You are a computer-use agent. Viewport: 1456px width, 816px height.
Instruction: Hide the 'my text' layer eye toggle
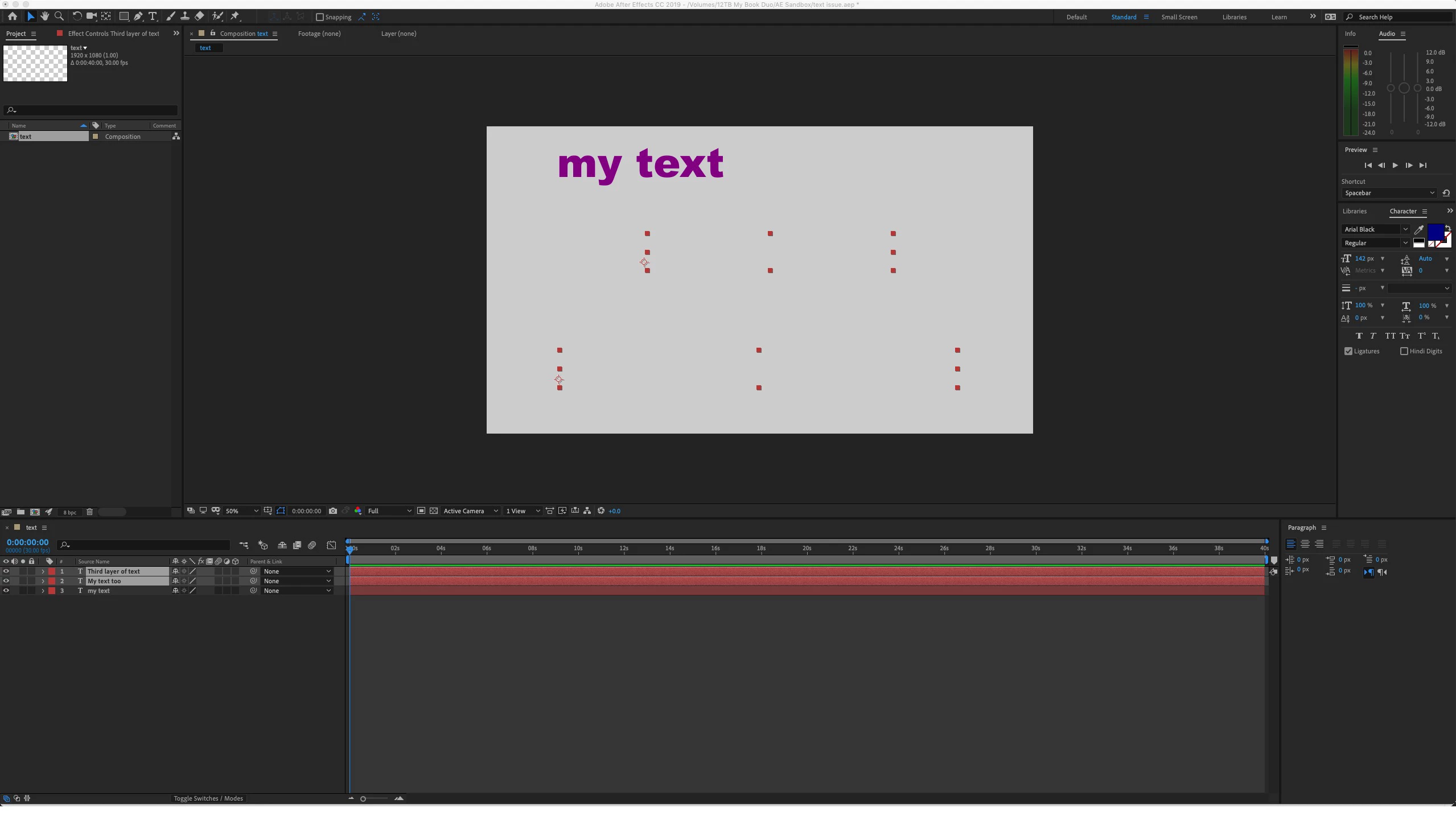pyautogui.click(x=6, y=591)
